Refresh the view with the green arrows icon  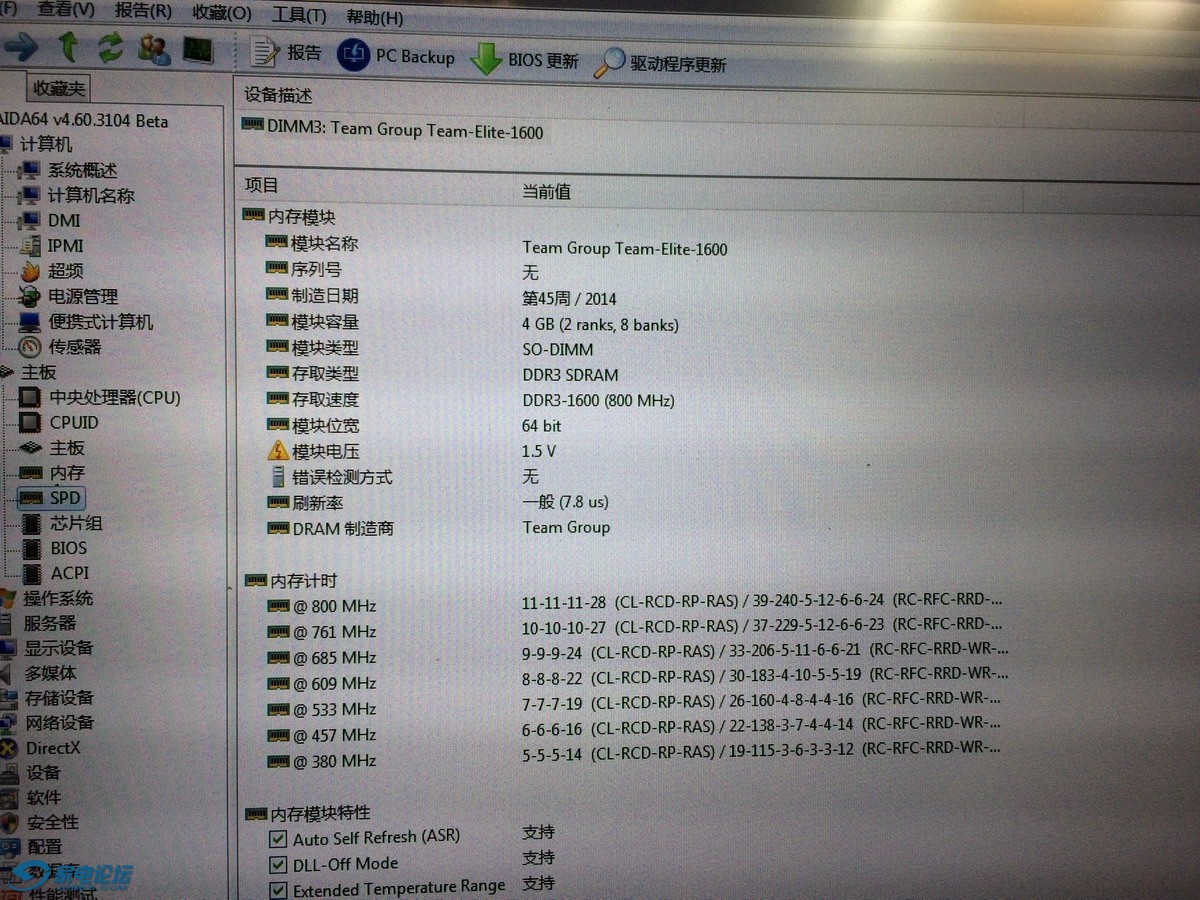(x=110, y=47)
